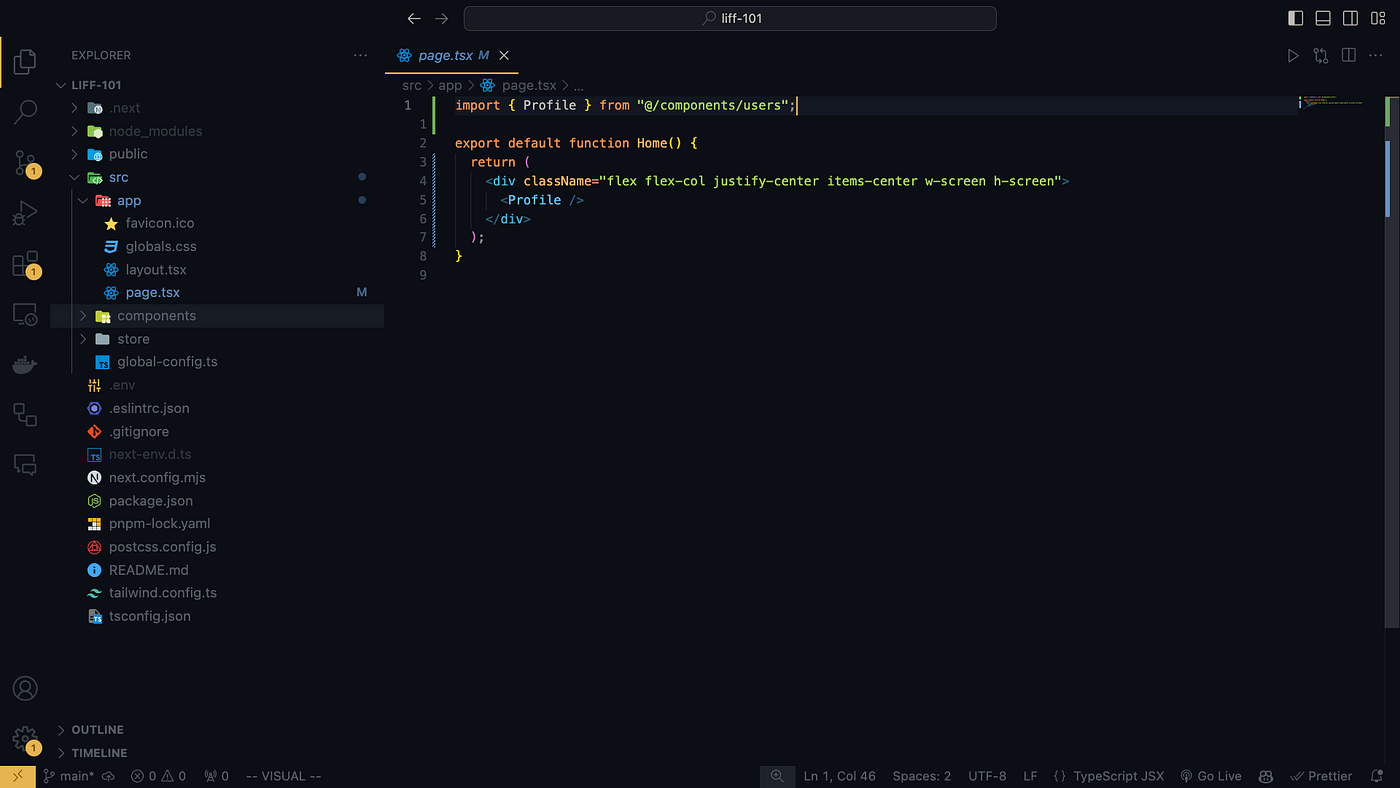Open next.config.mjs file
Screen dimensions: 1400x788
217,477
